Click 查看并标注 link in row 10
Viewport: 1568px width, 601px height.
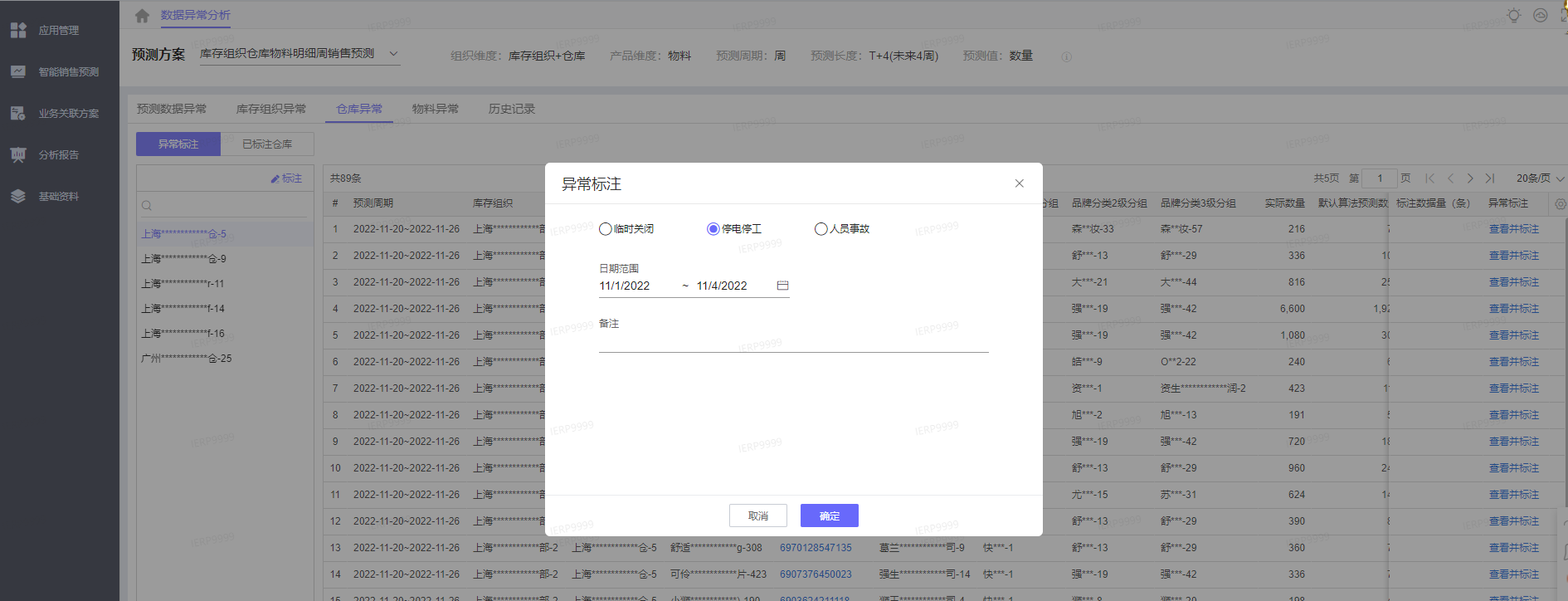(x=1514, y=468)
